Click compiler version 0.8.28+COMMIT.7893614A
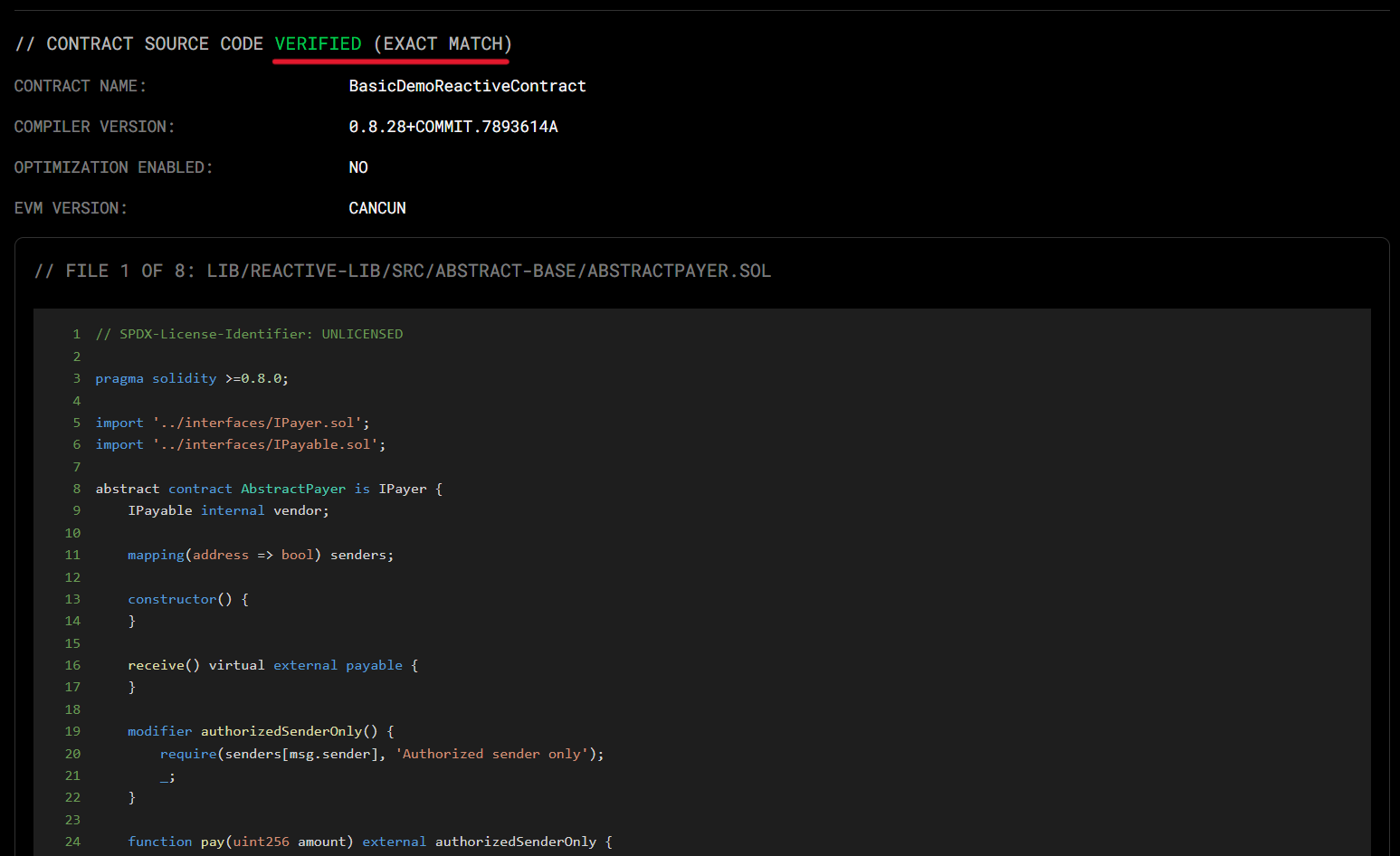 point(453,127)
